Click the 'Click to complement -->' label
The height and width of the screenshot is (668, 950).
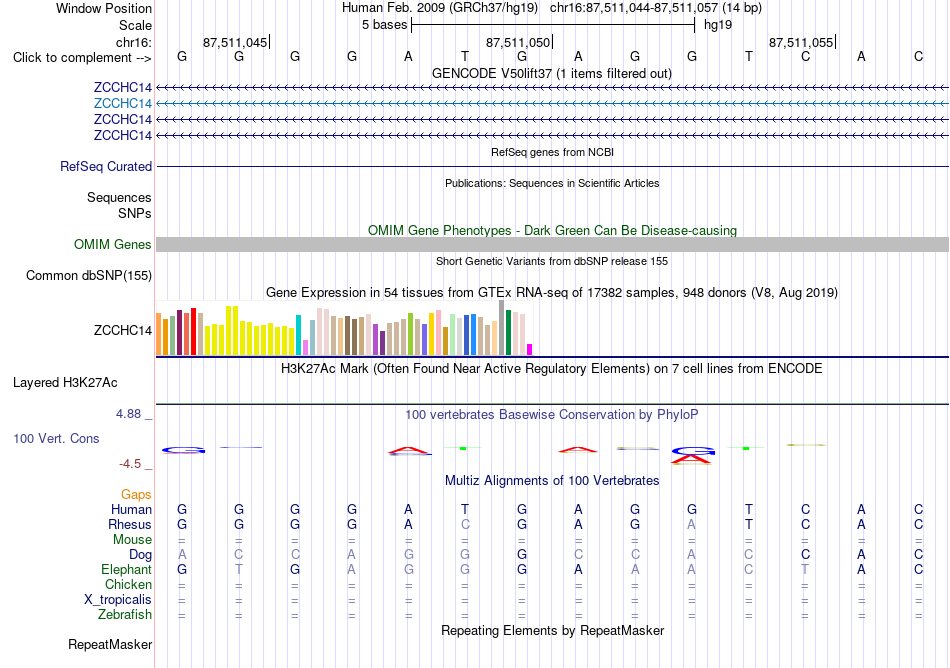[x=82, y=58]
